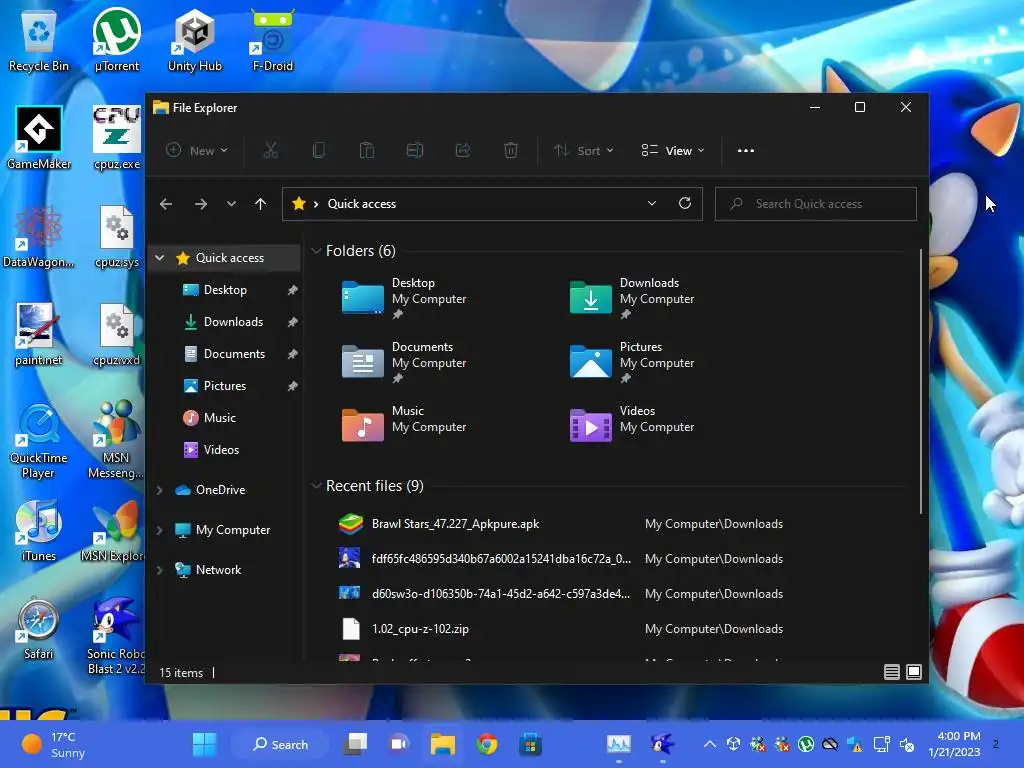Click the Share icon in toolbar
Viewport: 1024px width, 768px height.
coord(463,151)
